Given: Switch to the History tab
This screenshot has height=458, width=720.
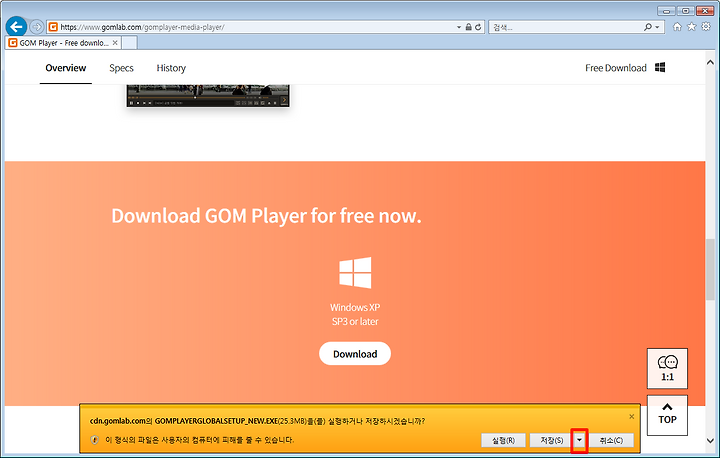Looking at the screenshot, I should click(x=171, y=68).
